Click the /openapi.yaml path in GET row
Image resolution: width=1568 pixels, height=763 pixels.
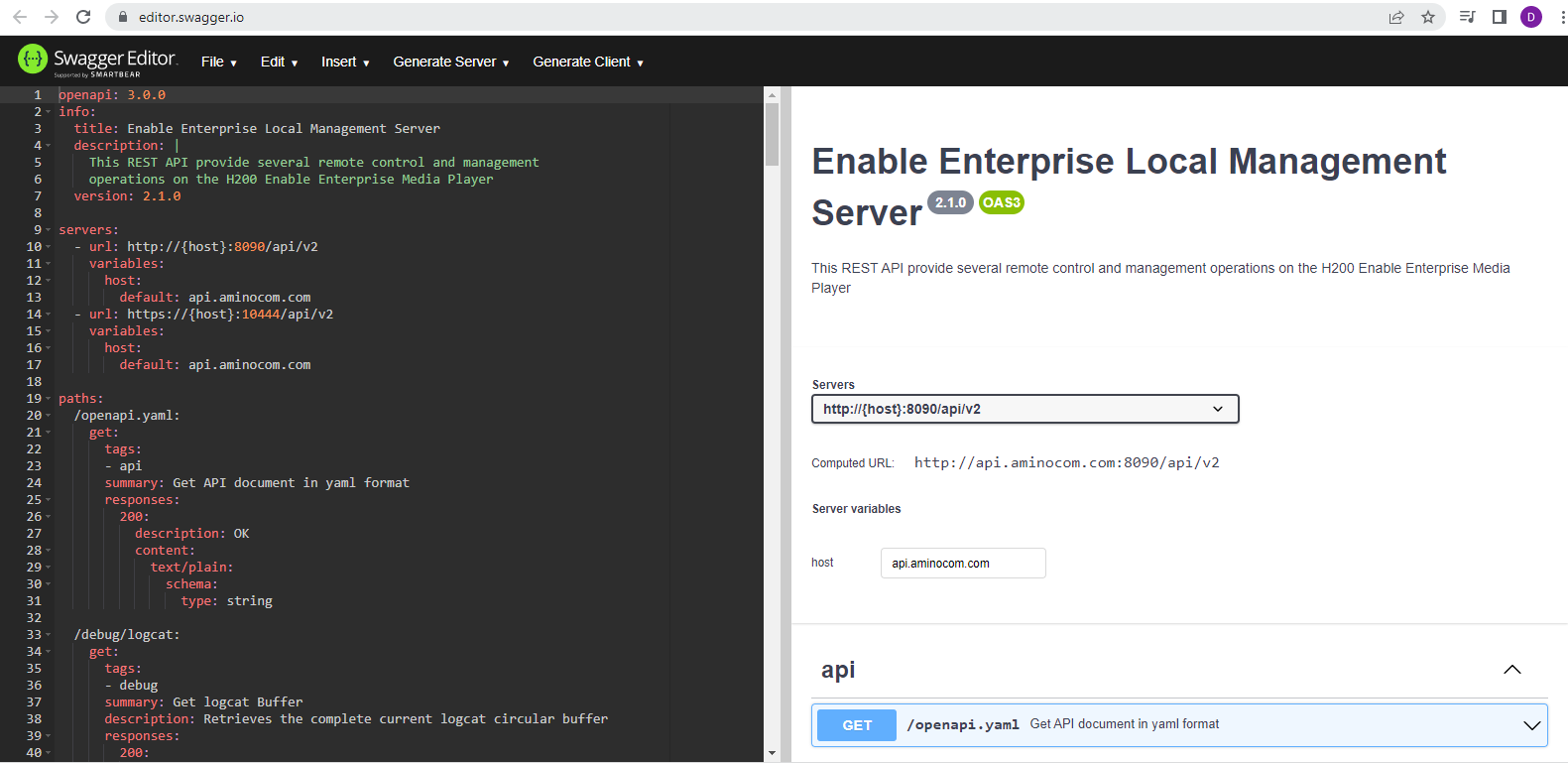pyautogui.click(x=963, y=725)
